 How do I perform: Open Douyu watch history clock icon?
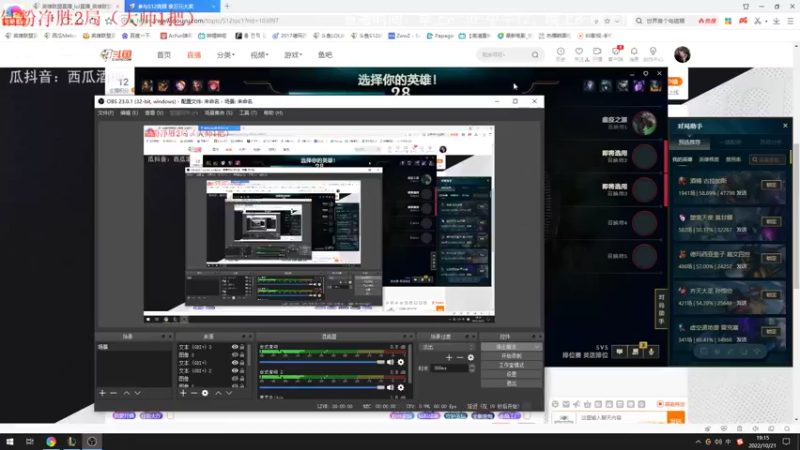tap(560, 52)
